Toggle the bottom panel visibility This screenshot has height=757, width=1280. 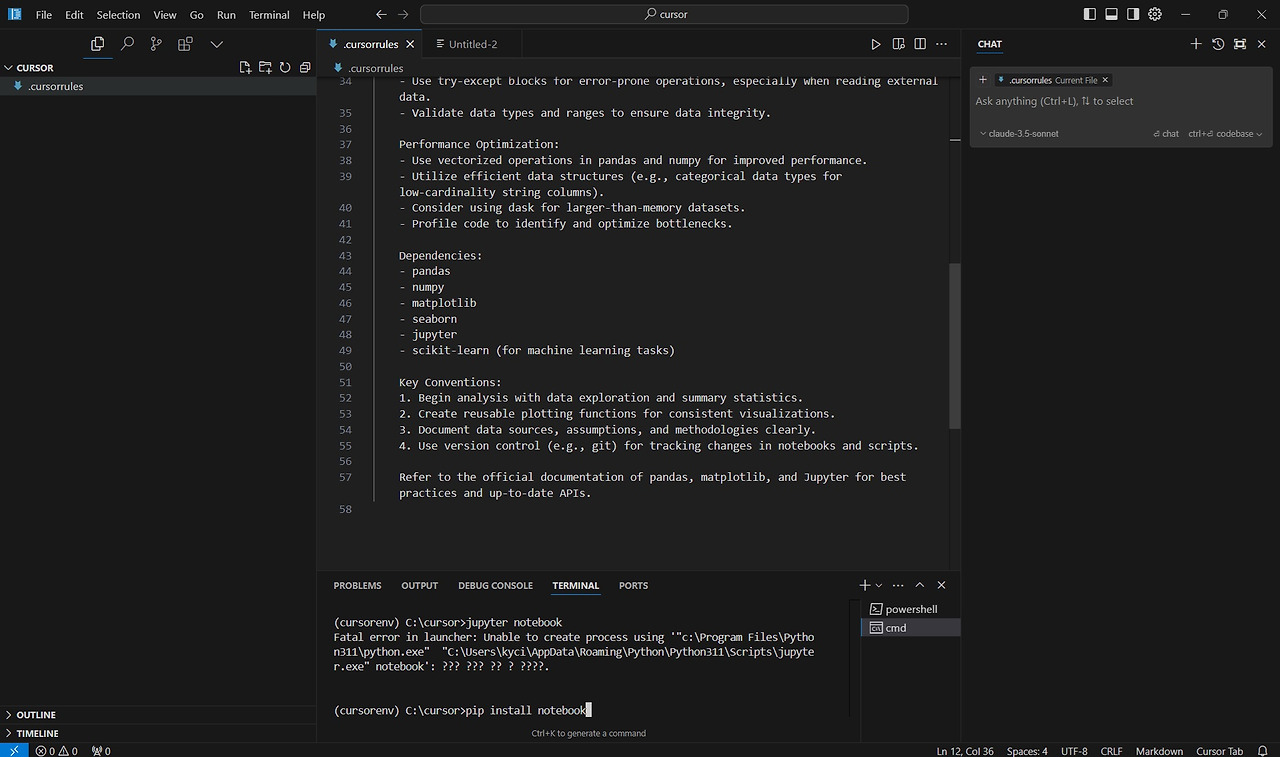coord(1111,15)
